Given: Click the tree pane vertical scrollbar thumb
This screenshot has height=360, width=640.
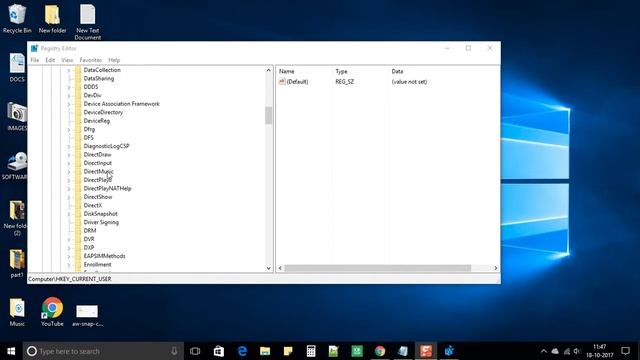Looking at the screenshot, I should 269,116.
